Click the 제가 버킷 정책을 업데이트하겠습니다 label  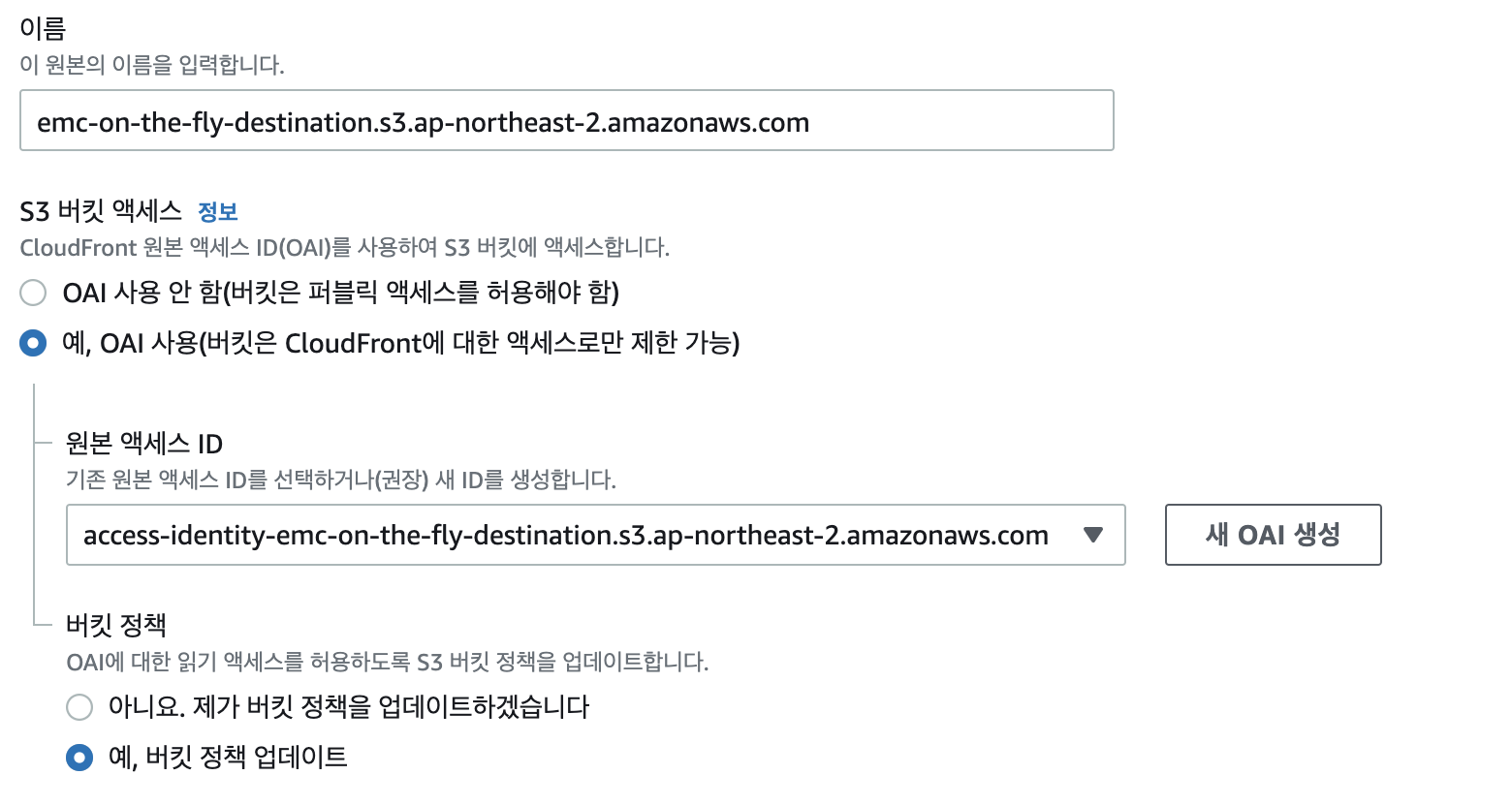pos(392,707)
